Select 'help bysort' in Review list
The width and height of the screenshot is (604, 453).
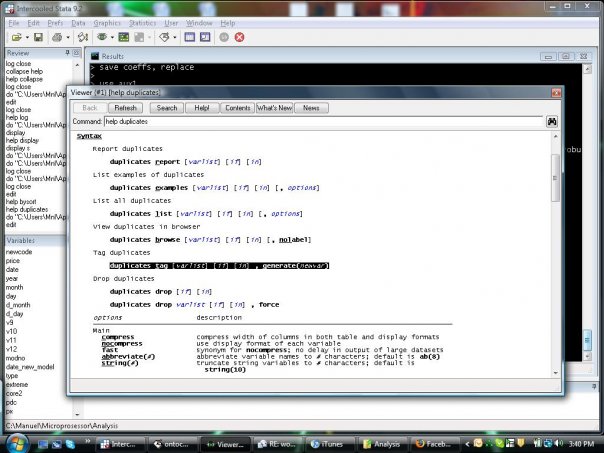click(x=21, y=202)
